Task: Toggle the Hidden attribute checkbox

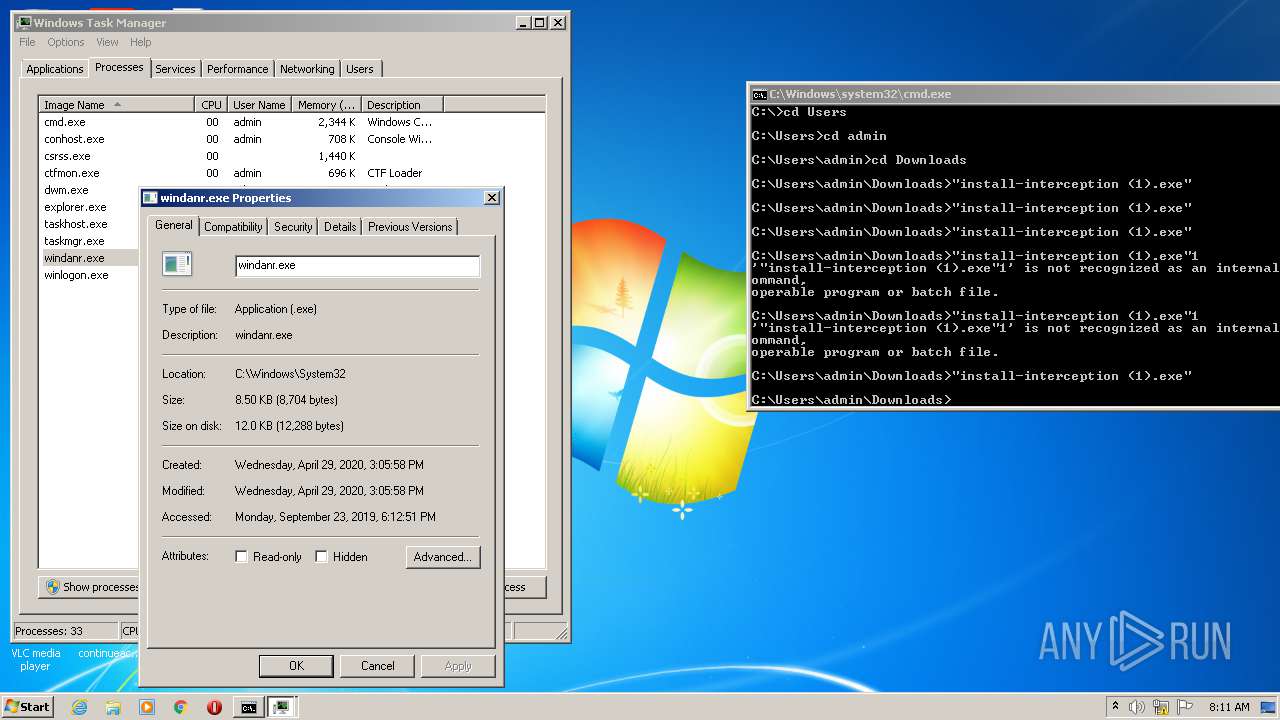Action: (321, 557)
